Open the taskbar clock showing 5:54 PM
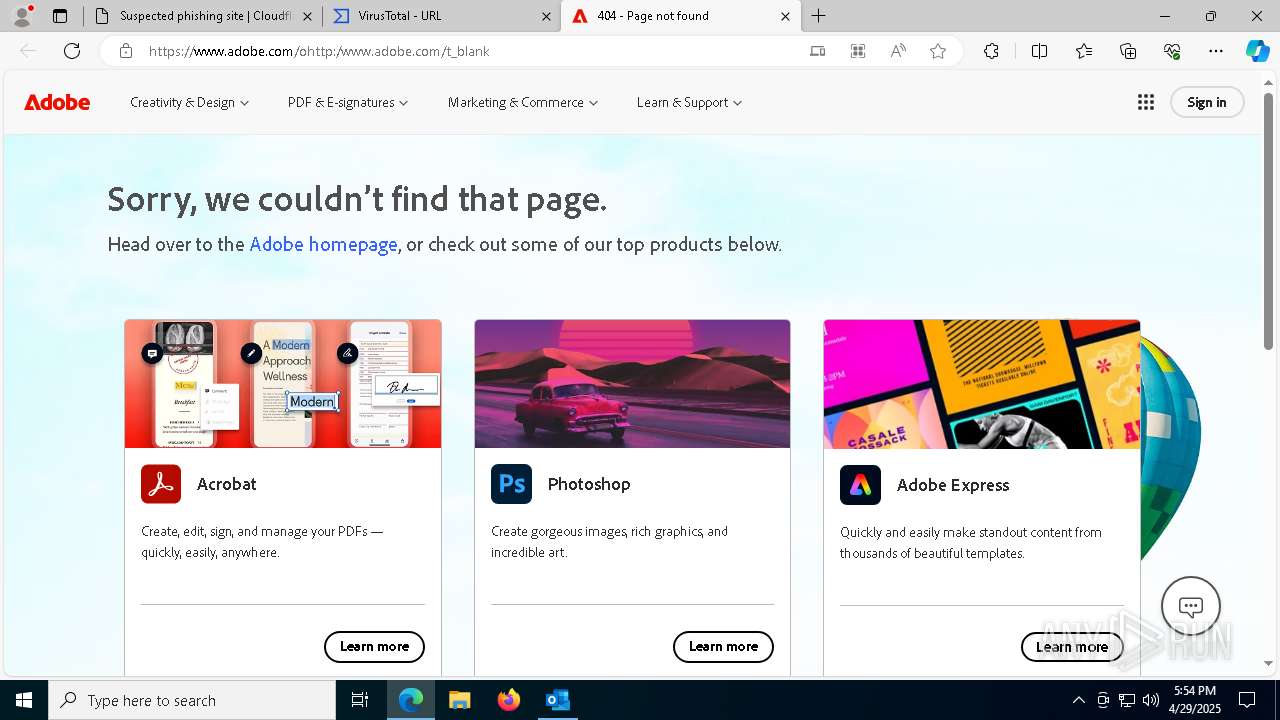This screenshot has height=720, width=1280. coord(1195,700)
